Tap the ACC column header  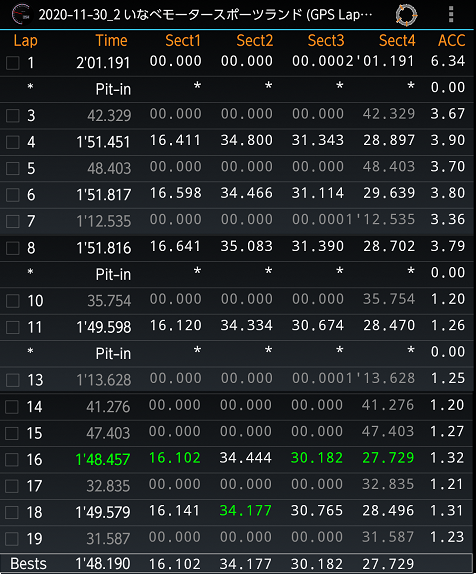pos(451,40)
